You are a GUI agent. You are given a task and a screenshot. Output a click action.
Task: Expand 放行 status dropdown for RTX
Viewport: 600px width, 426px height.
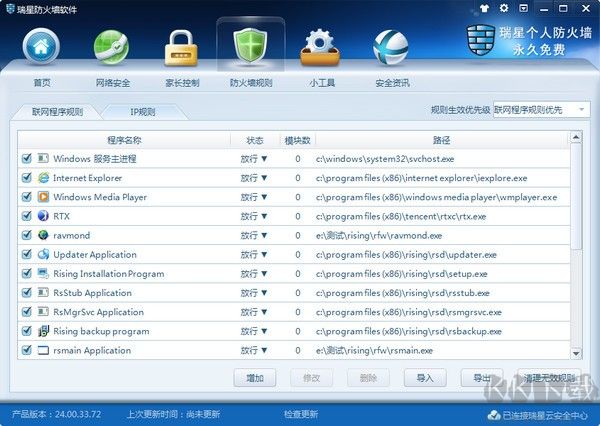point(254,216)
